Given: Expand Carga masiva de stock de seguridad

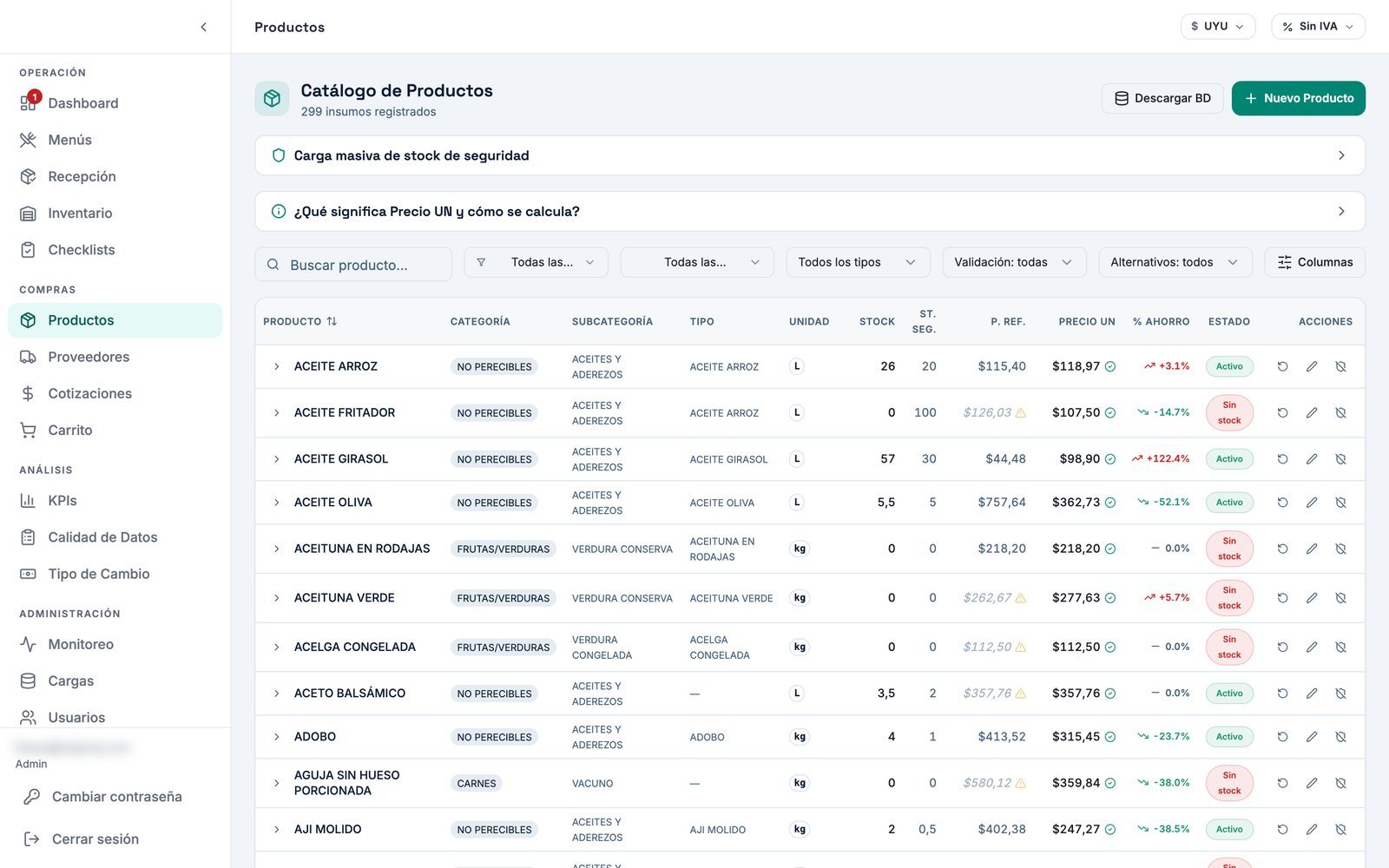Looking at the screenshot, I should point(809,155).
